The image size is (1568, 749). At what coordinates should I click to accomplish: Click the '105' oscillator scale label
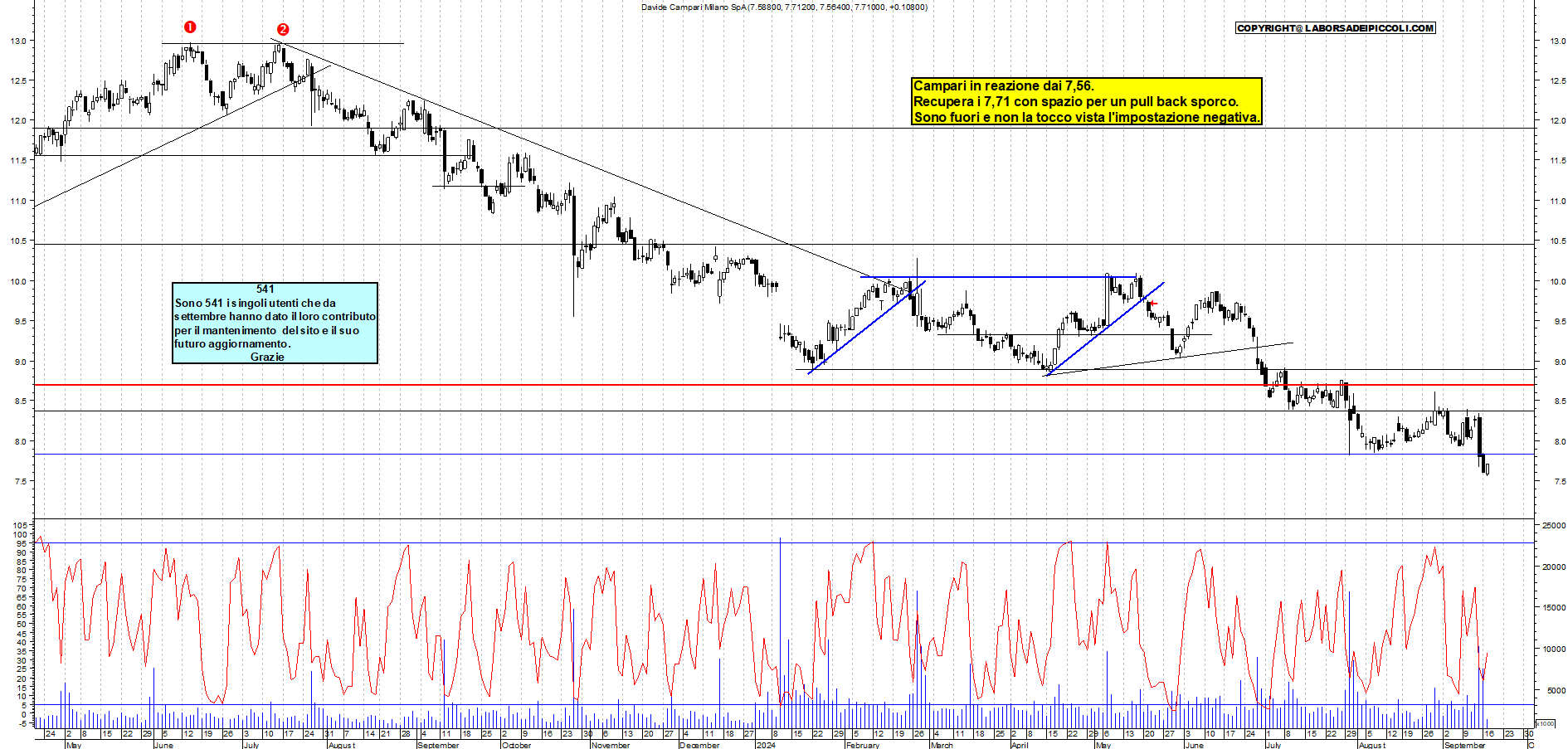[x=20, y=526]
